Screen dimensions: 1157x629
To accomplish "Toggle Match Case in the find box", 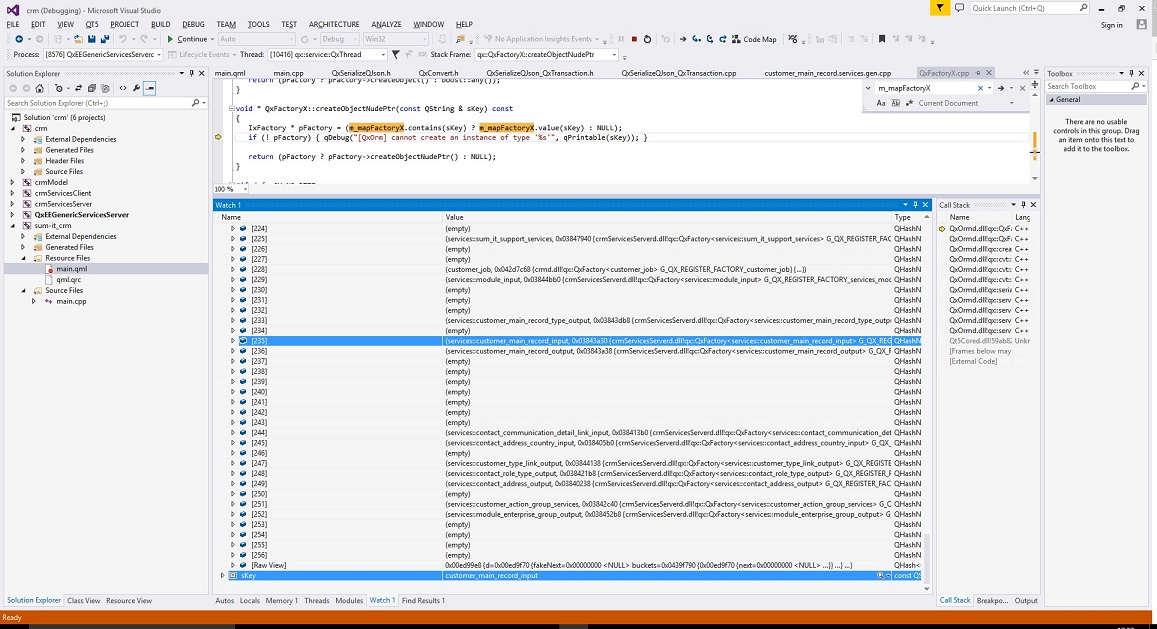I will coord(881,103).
